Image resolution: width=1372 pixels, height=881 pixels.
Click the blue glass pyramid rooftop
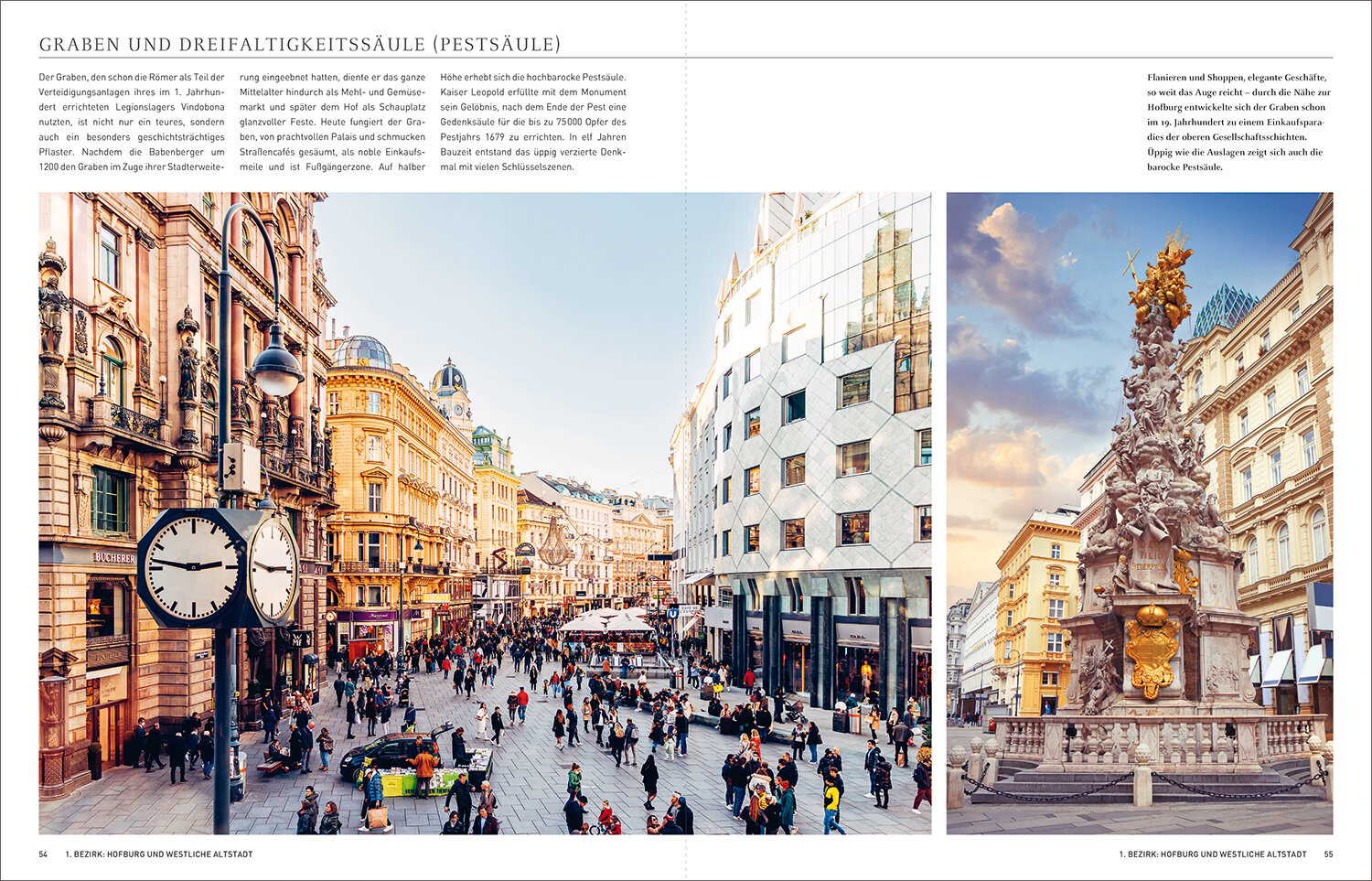[x=1226, y=309]
